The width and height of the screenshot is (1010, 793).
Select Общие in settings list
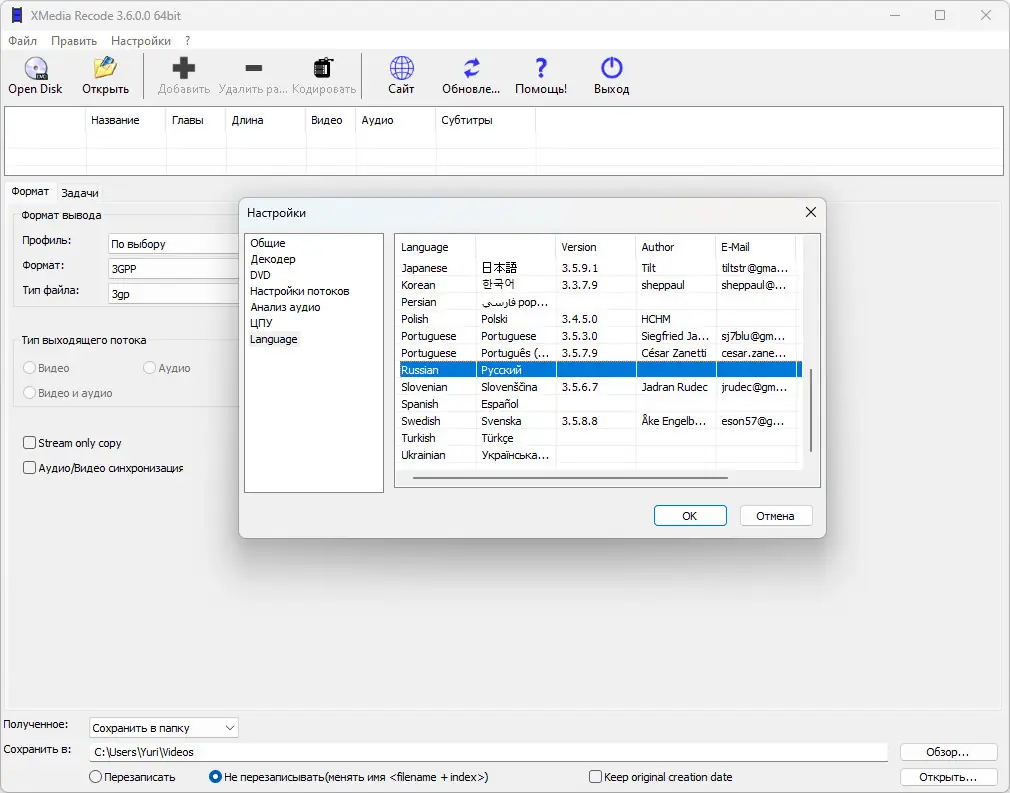pos(268,243)
